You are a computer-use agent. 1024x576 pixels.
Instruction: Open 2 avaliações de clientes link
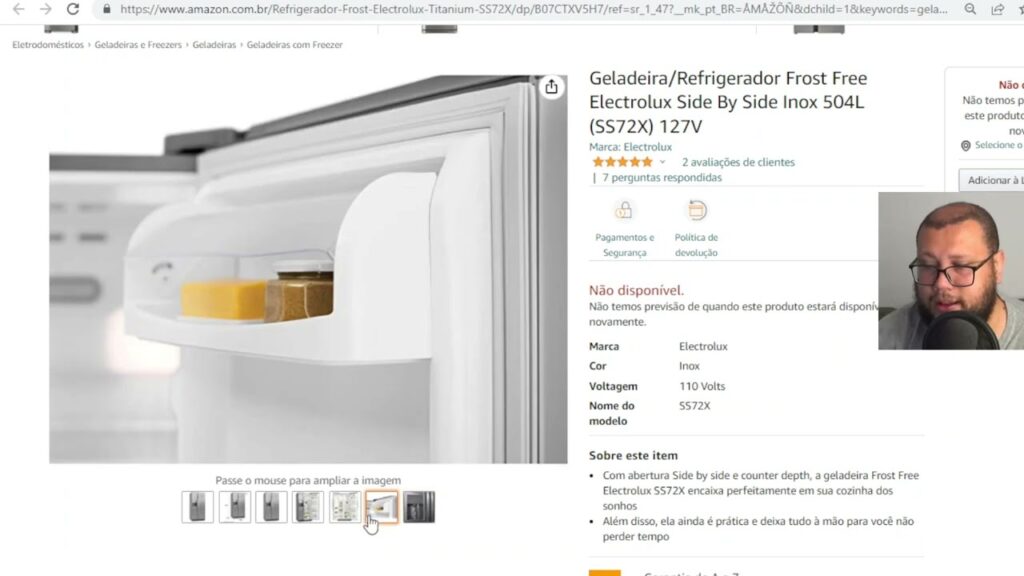tap(738, 162)
